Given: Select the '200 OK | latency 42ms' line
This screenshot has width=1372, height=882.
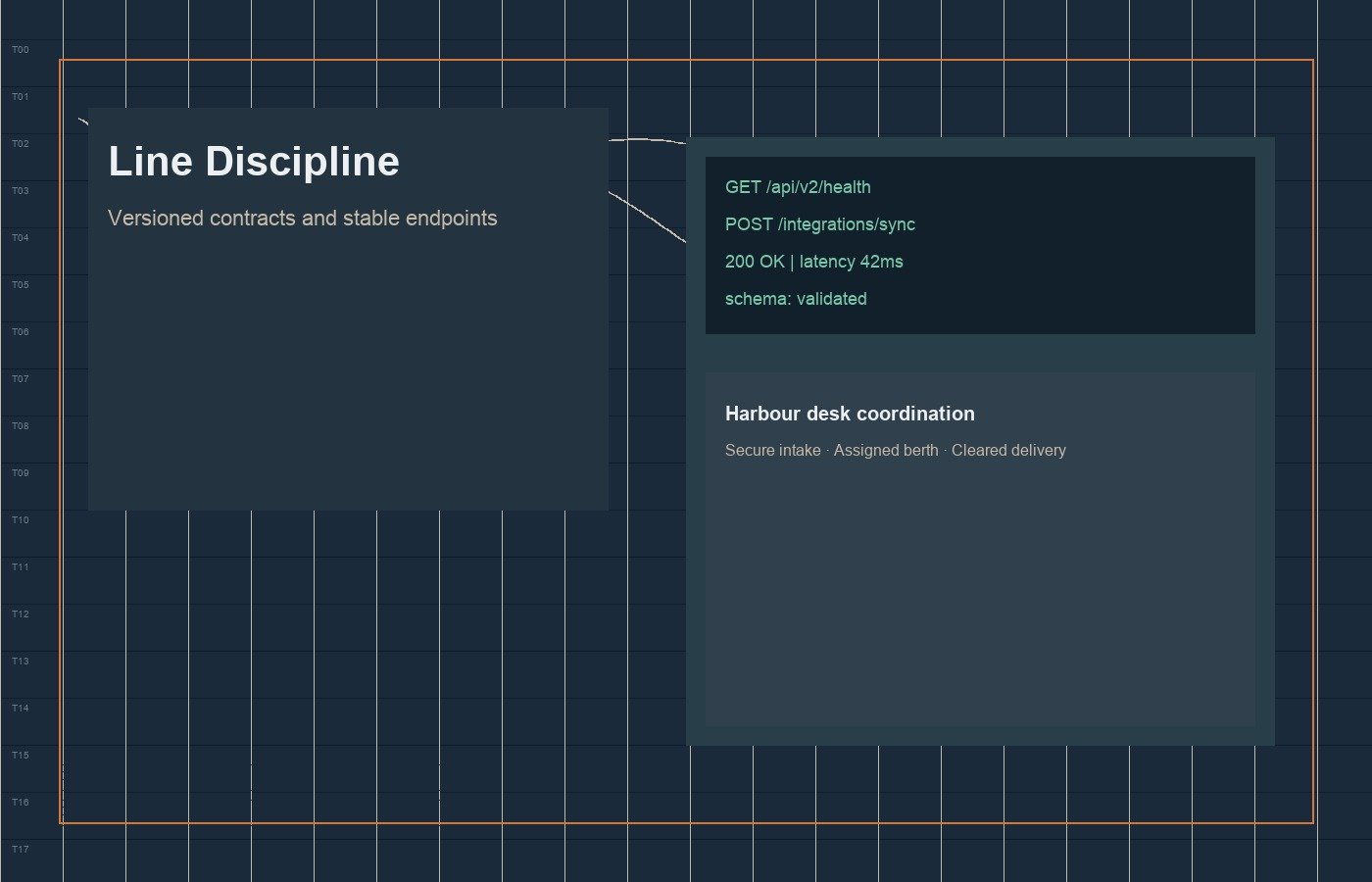Looking at the screenshot, I should (x=814, y=262).
